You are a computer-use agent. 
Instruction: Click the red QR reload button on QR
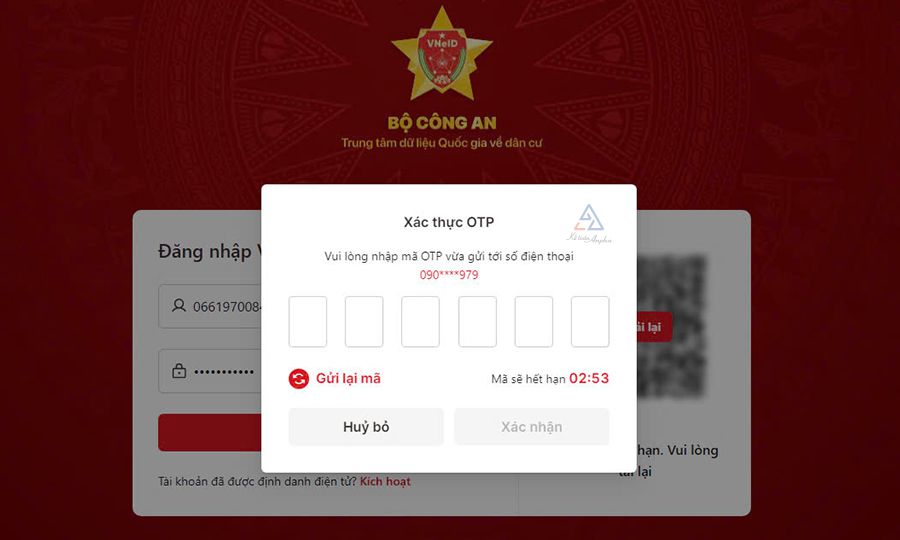[x=654, y=327]
